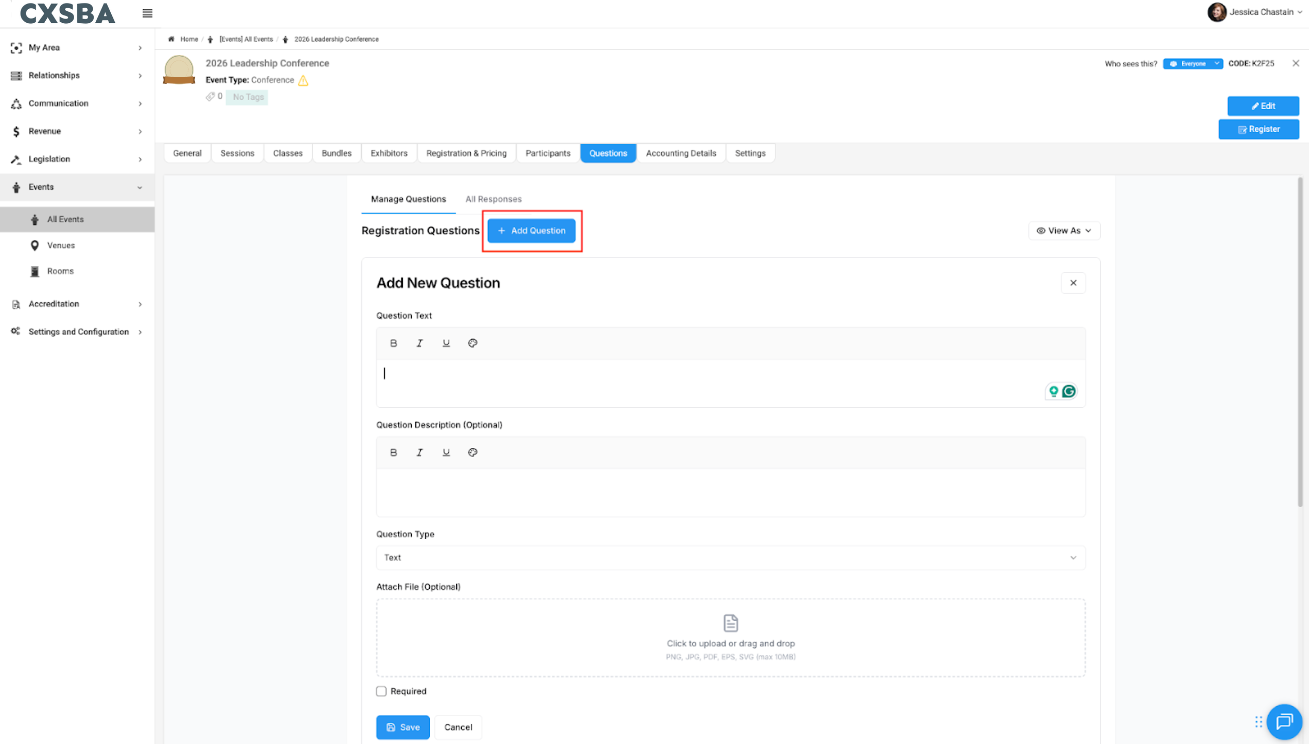This screenshot has width=1309, height=744.
Task: Click Italic icon in Question Description toolbar
Action: (420, 452)
